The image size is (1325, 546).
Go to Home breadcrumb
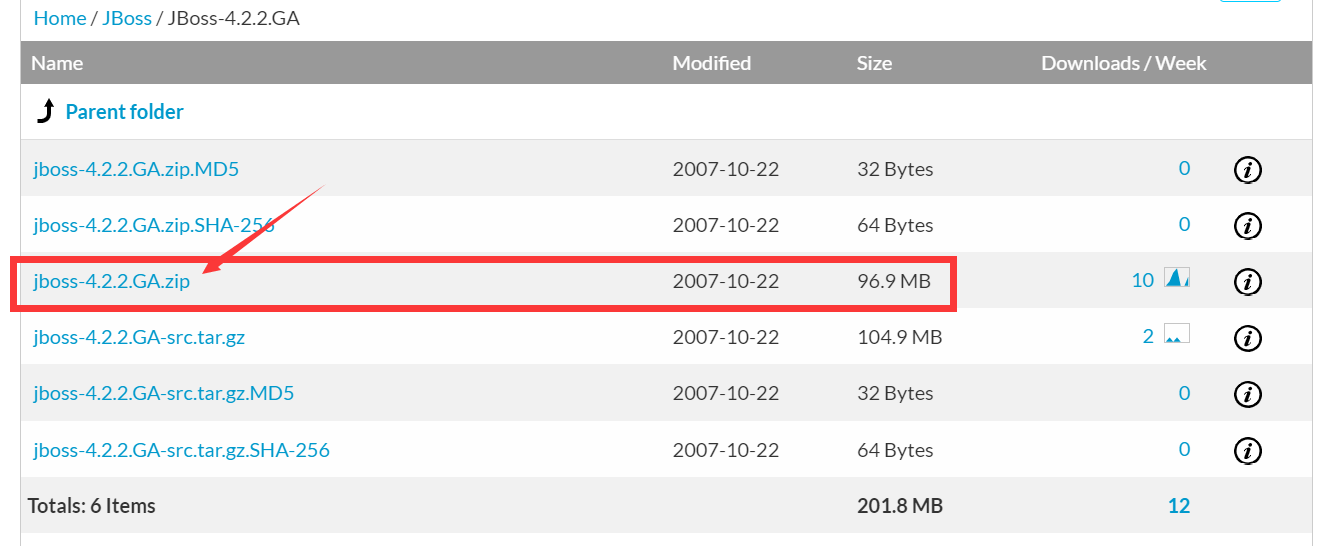60,18
